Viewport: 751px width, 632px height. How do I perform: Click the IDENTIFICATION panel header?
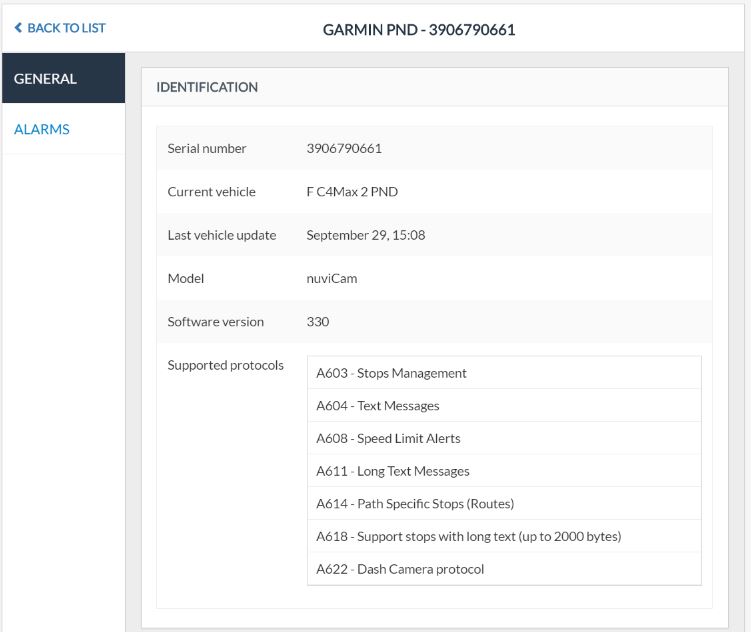coord(207,87)
